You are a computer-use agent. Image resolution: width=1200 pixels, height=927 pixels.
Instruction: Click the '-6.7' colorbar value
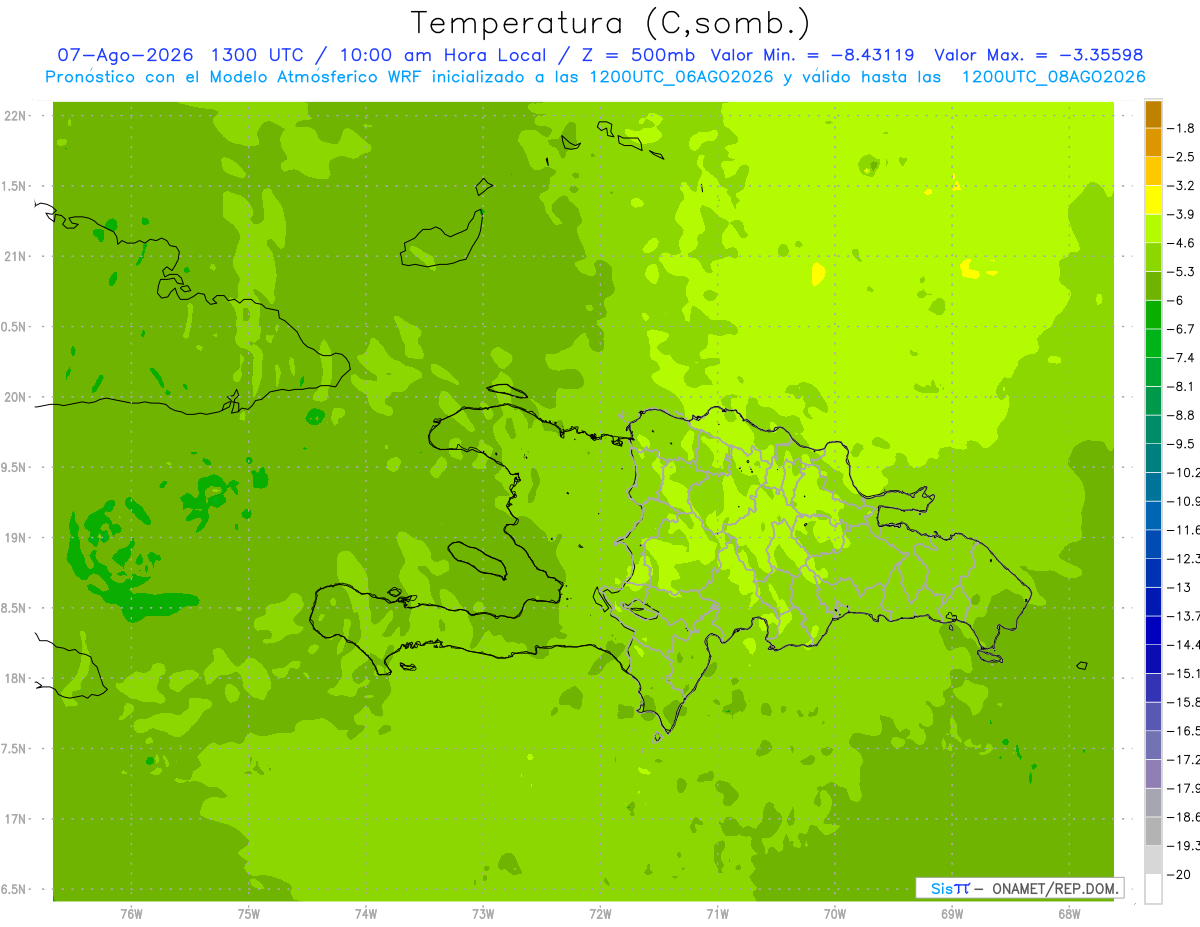pyautogui.click(x=1182, y=329)
